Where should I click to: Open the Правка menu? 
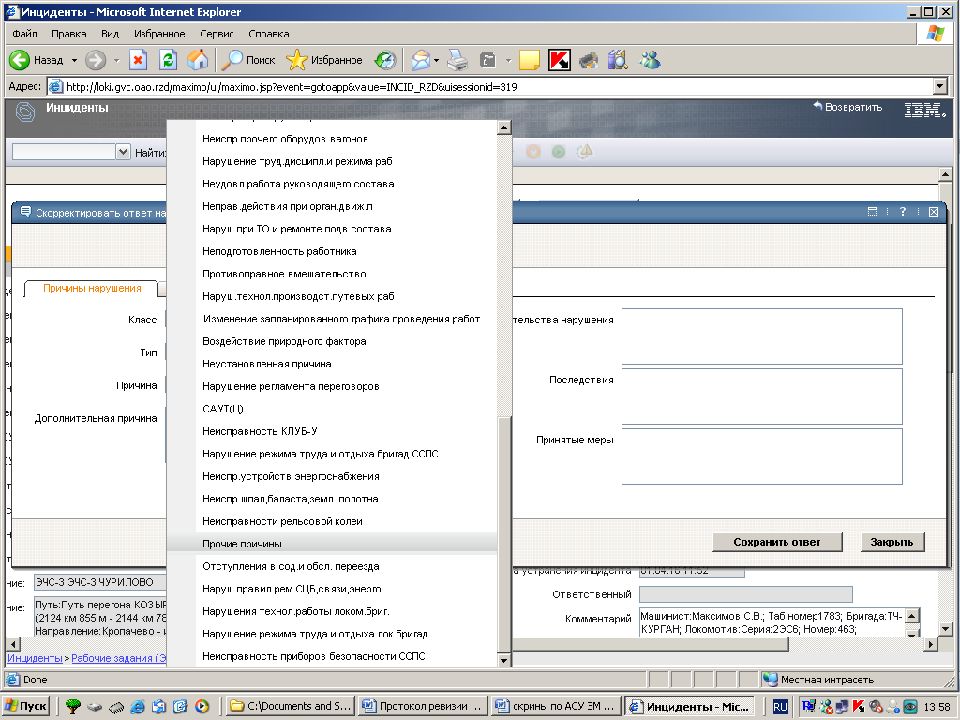coord(69,34)
